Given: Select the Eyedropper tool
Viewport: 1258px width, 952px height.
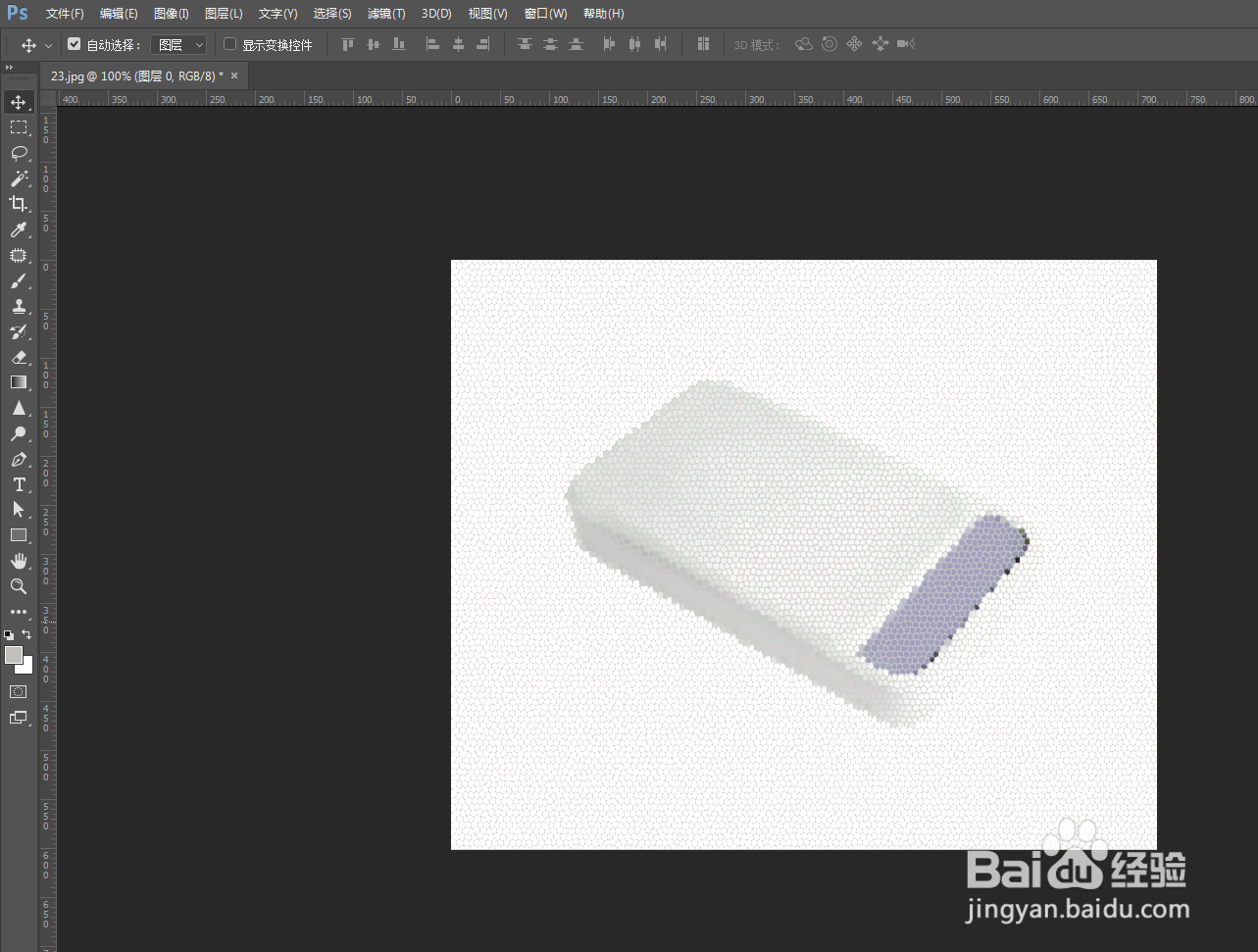Looking at the screenshot, I should click(x=19, y=229).
